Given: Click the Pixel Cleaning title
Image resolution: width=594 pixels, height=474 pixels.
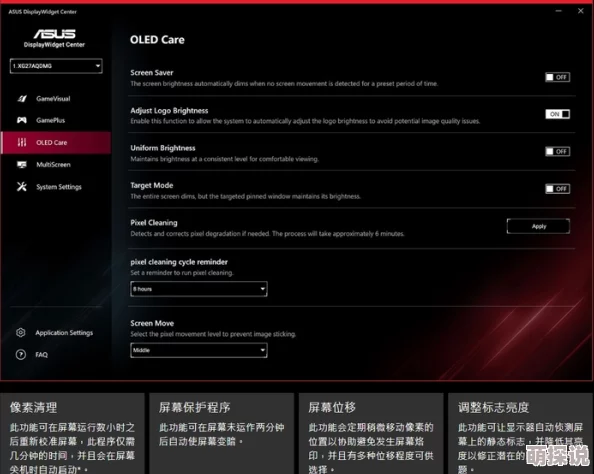Looking at the screenshot, I should (x=154, y=223).
